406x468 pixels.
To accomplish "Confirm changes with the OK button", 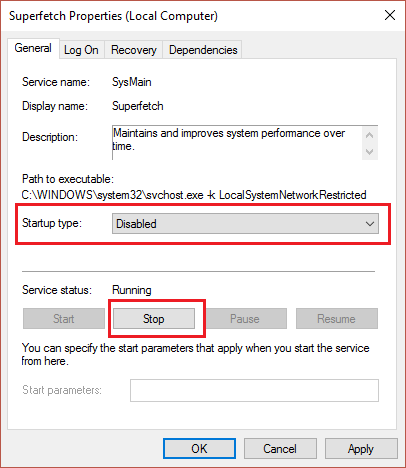I will pyautogui.click(x=199, y=449).
